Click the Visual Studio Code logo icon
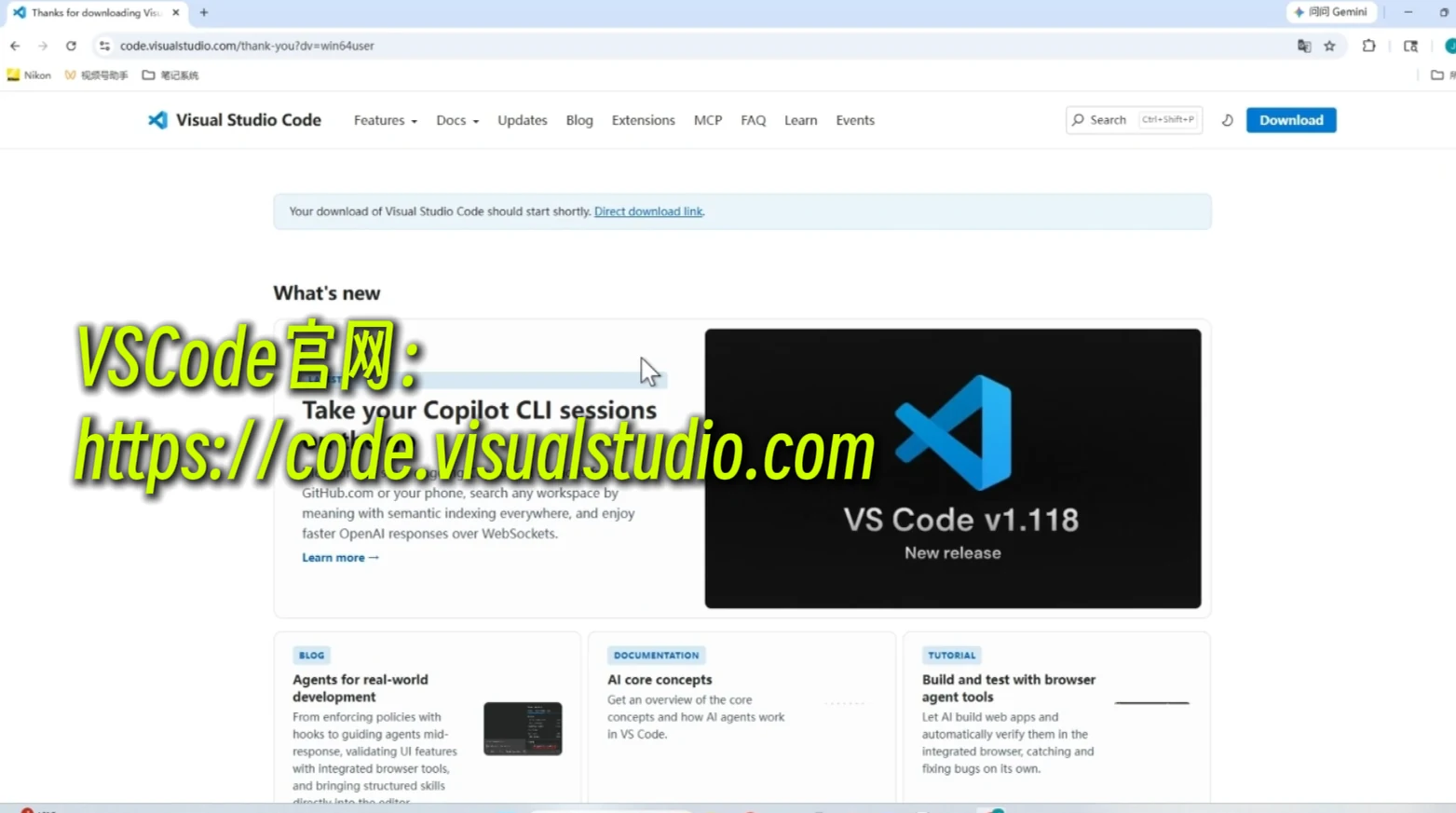Viewport: 1456px width, 813px height. tap(158, 120)
